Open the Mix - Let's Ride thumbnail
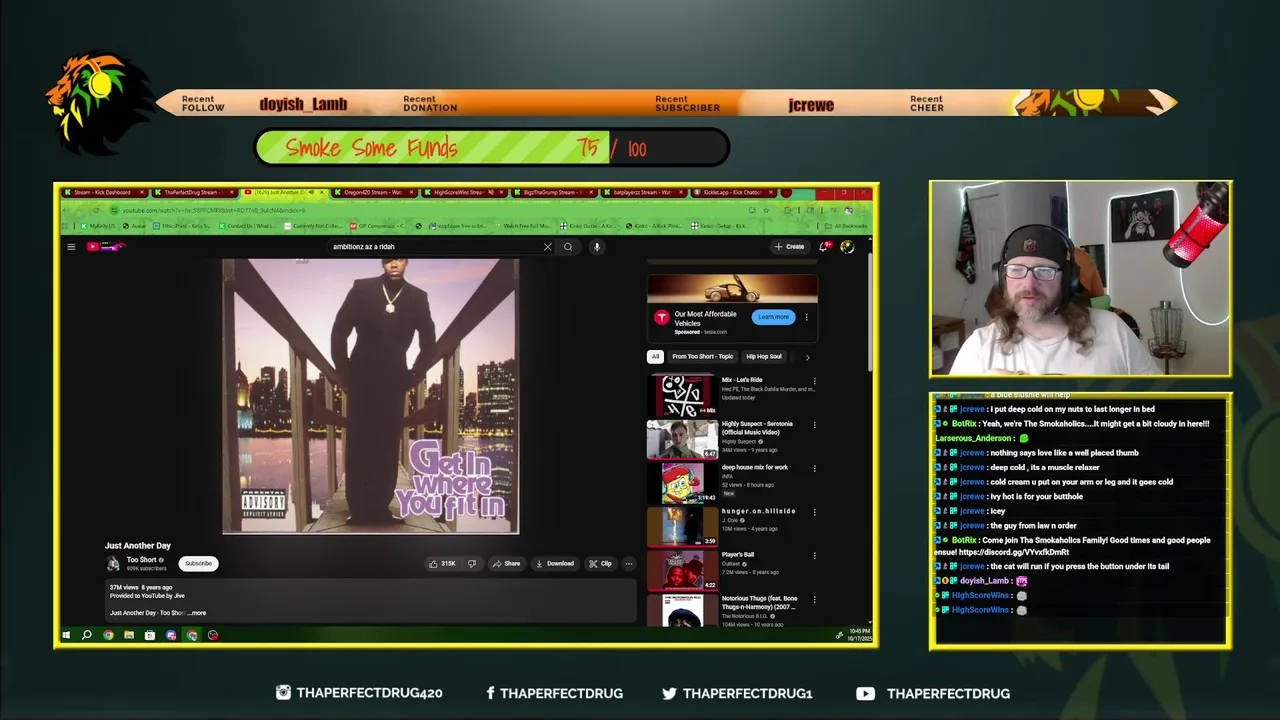This screenshot has width=1280, height=720. point(682,395)
